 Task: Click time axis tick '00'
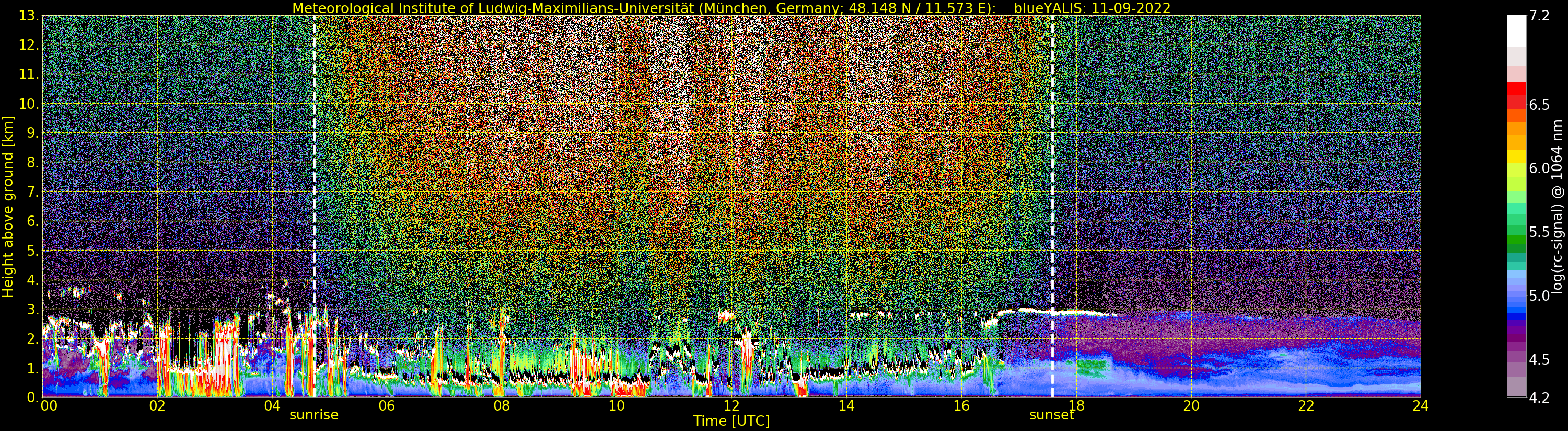pyautogui.click(x=49, y=406)
